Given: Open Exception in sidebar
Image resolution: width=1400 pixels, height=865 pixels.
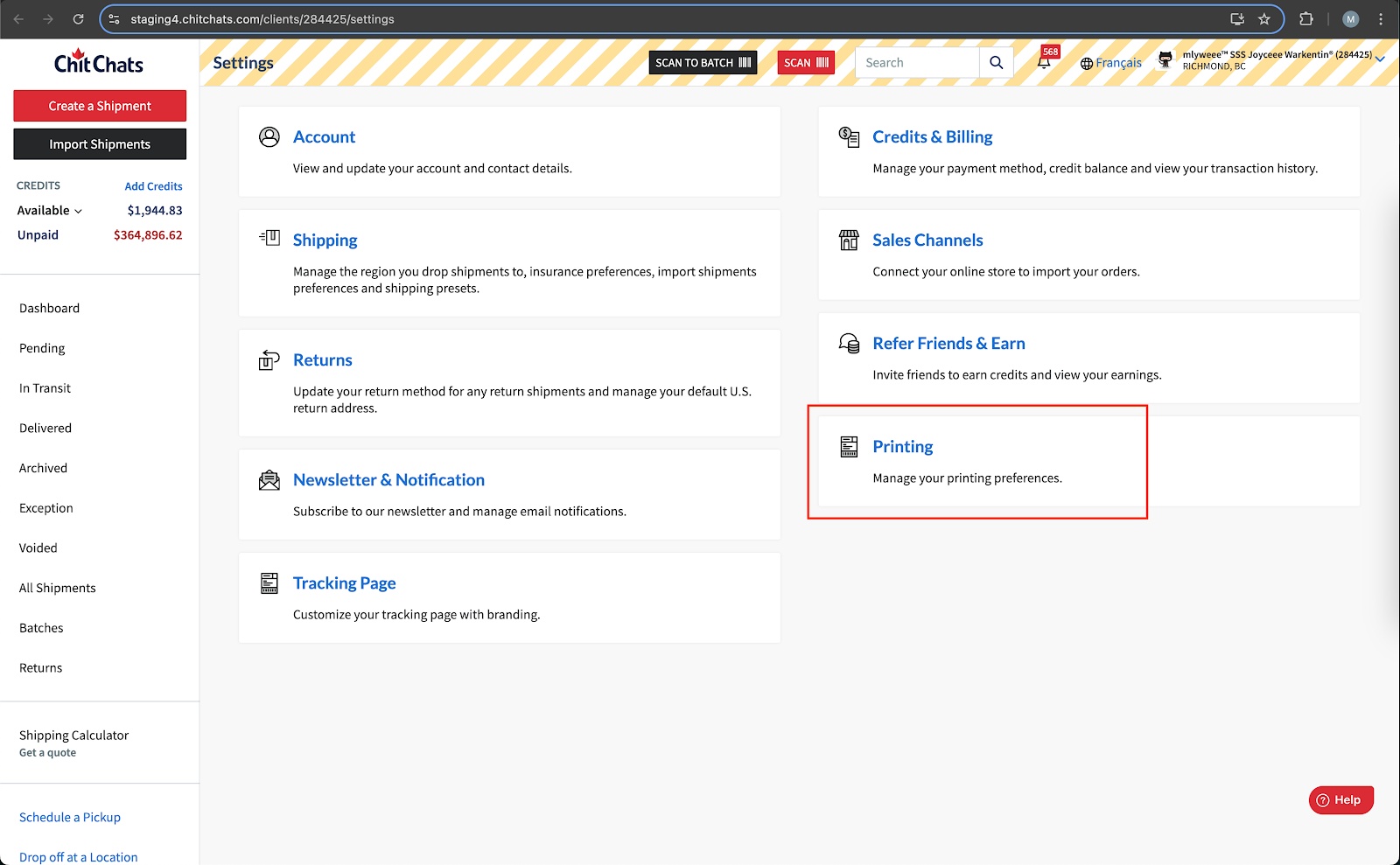Looking at the screenshot, I should pyautogui.click(x=46, y=508).
